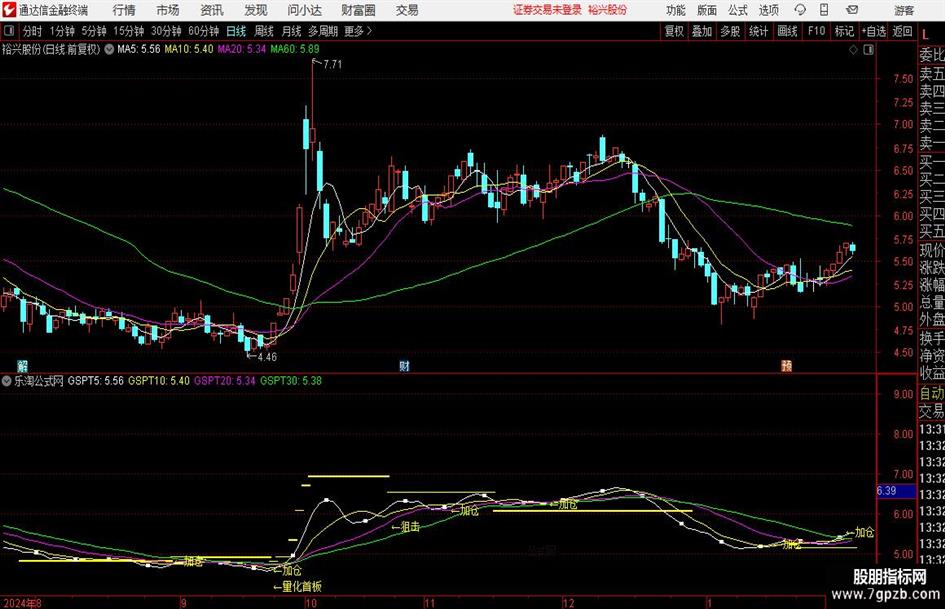The image size is (945, 609).
Task: Add stock via +自选 button
Action: 873,31
